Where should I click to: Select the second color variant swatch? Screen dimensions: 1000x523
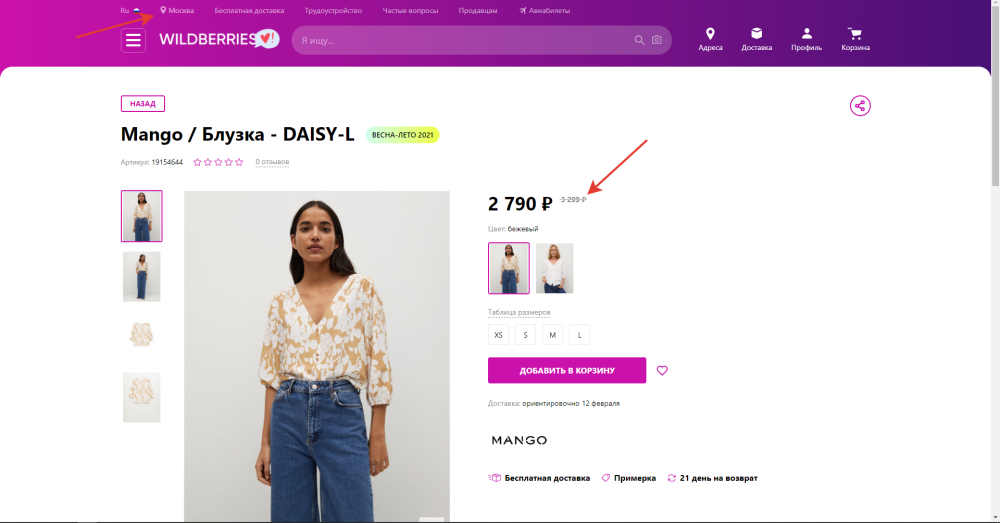pyautogui.click(x=555, y=268)
